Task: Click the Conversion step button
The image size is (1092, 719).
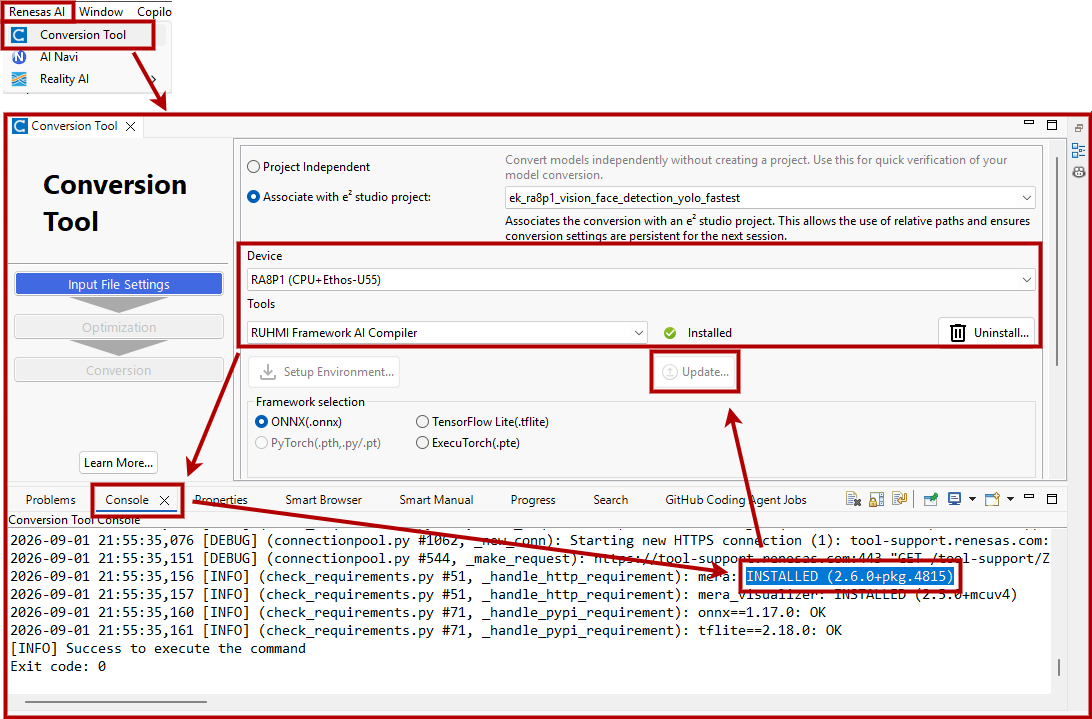Action: (x=118, y=370)
